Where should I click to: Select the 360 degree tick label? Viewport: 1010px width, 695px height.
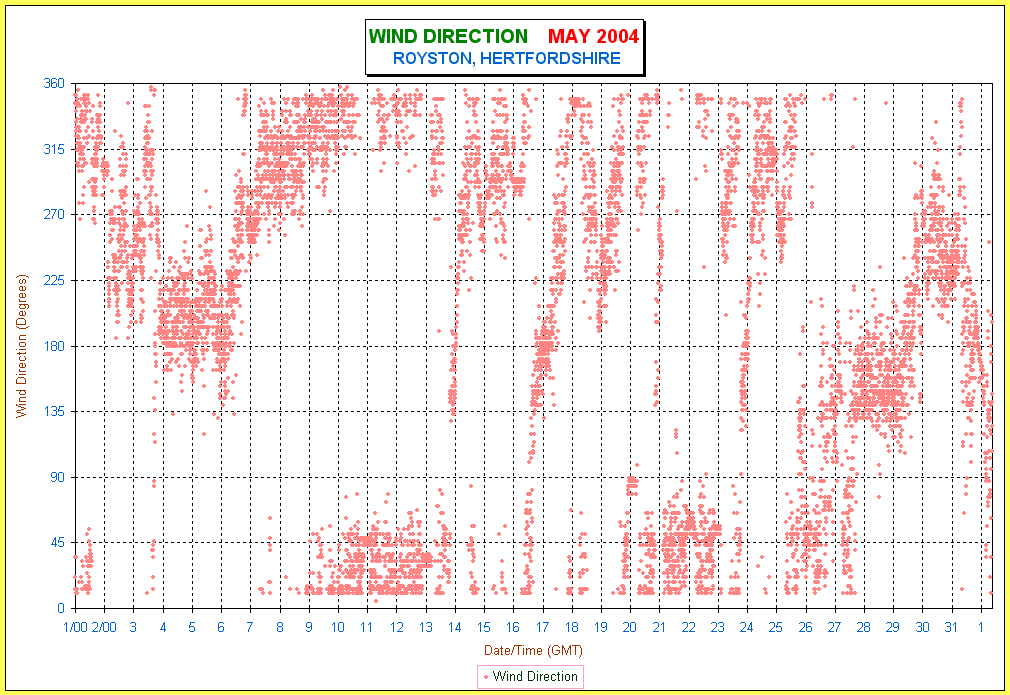click(54, 84)
